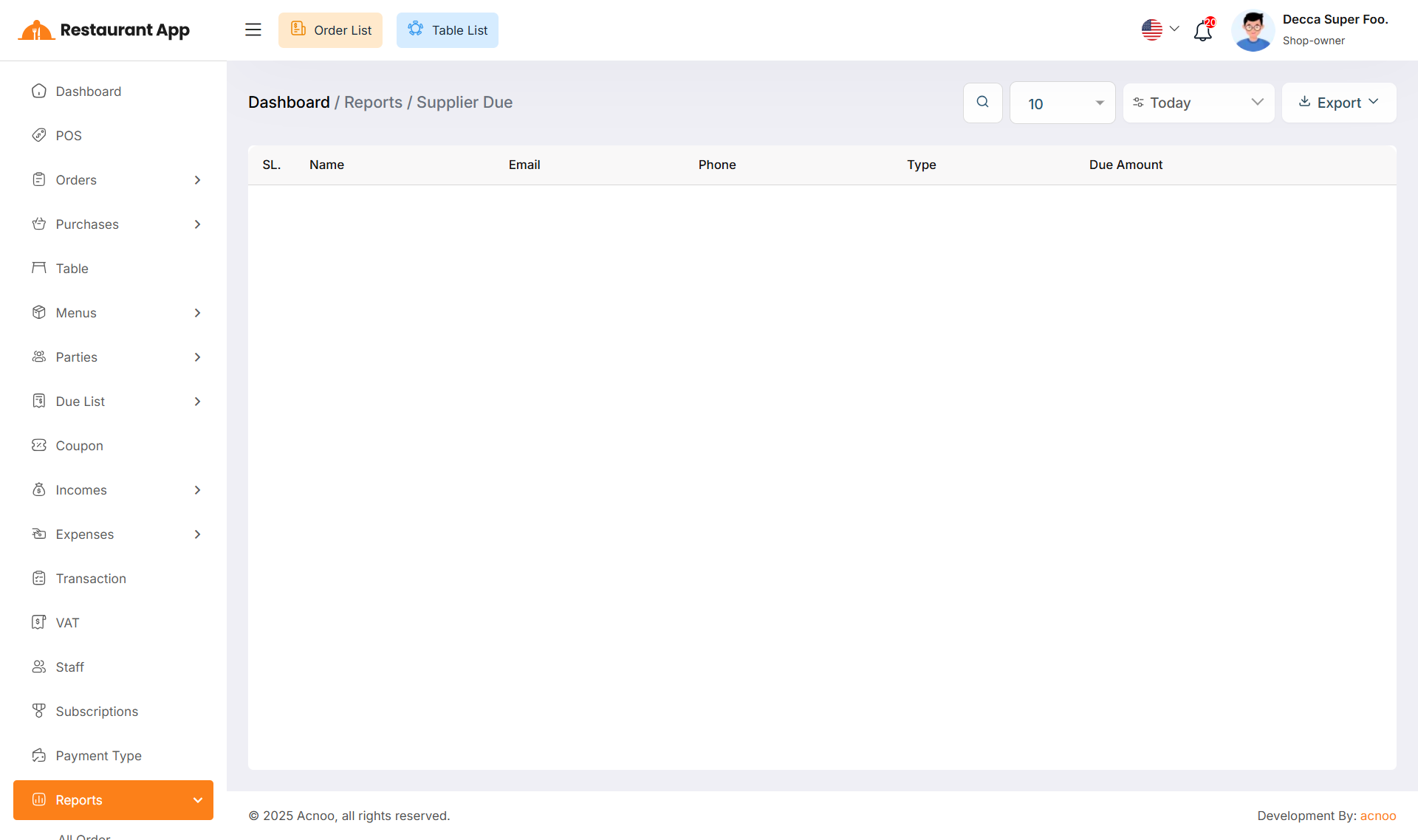Screen dimensions: 1418x840
Task: Toggle the hamburger sidebar menu
Action: 253,30
